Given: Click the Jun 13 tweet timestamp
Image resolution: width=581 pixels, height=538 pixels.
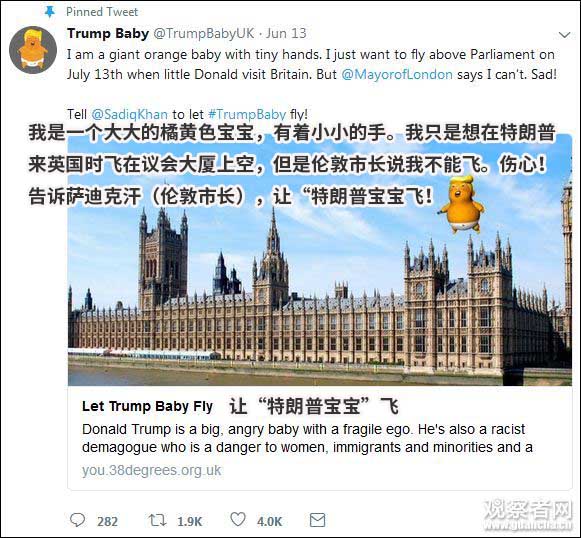Looking at the screenshot, I should (x=286, y=33).
